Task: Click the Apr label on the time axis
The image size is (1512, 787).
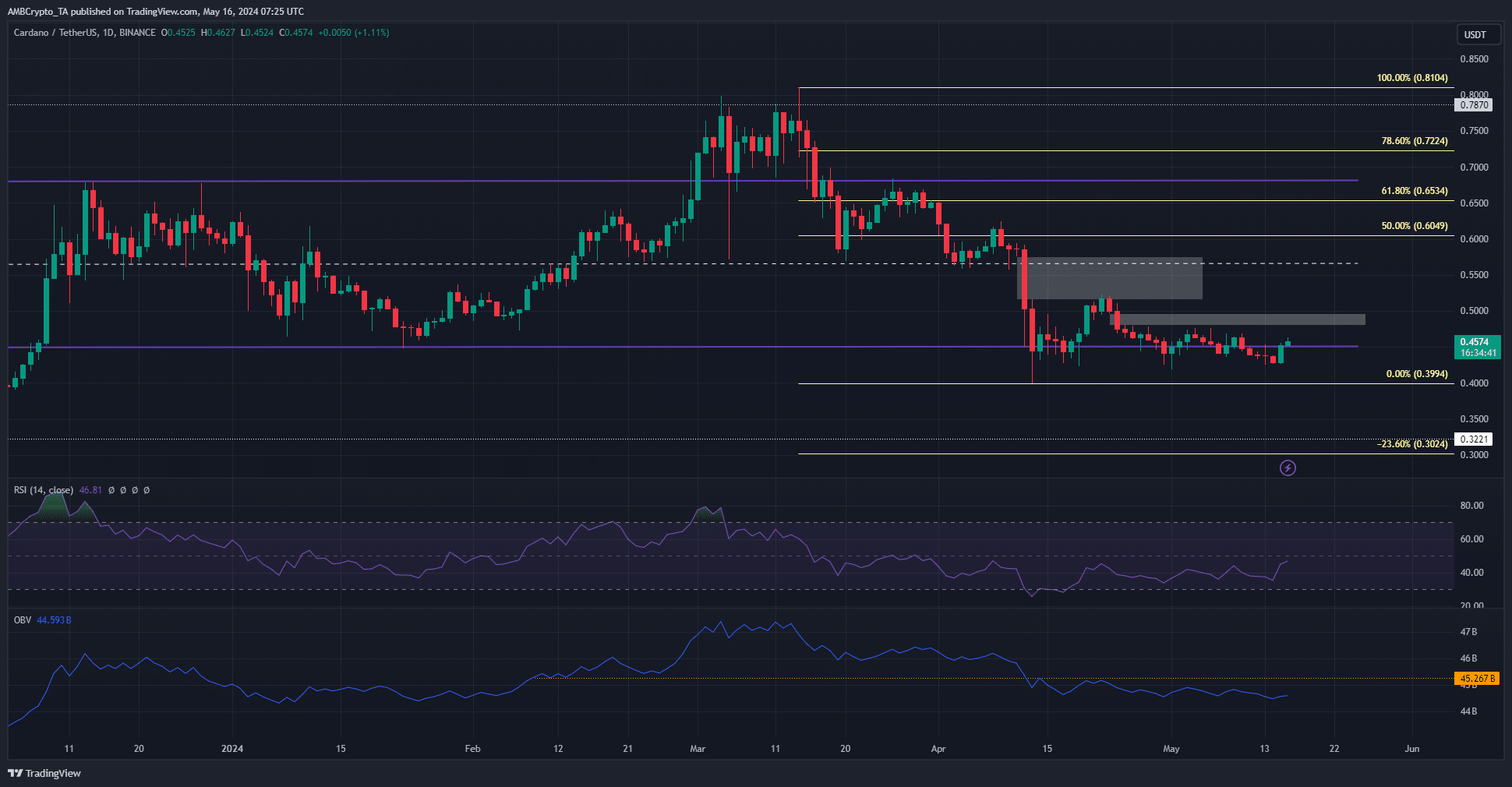Action: [938, 749]
